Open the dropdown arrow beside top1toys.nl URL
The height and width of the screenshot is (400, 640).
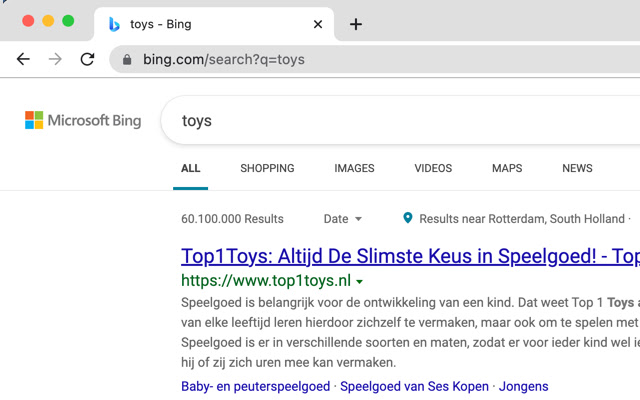tap(360, 281)
